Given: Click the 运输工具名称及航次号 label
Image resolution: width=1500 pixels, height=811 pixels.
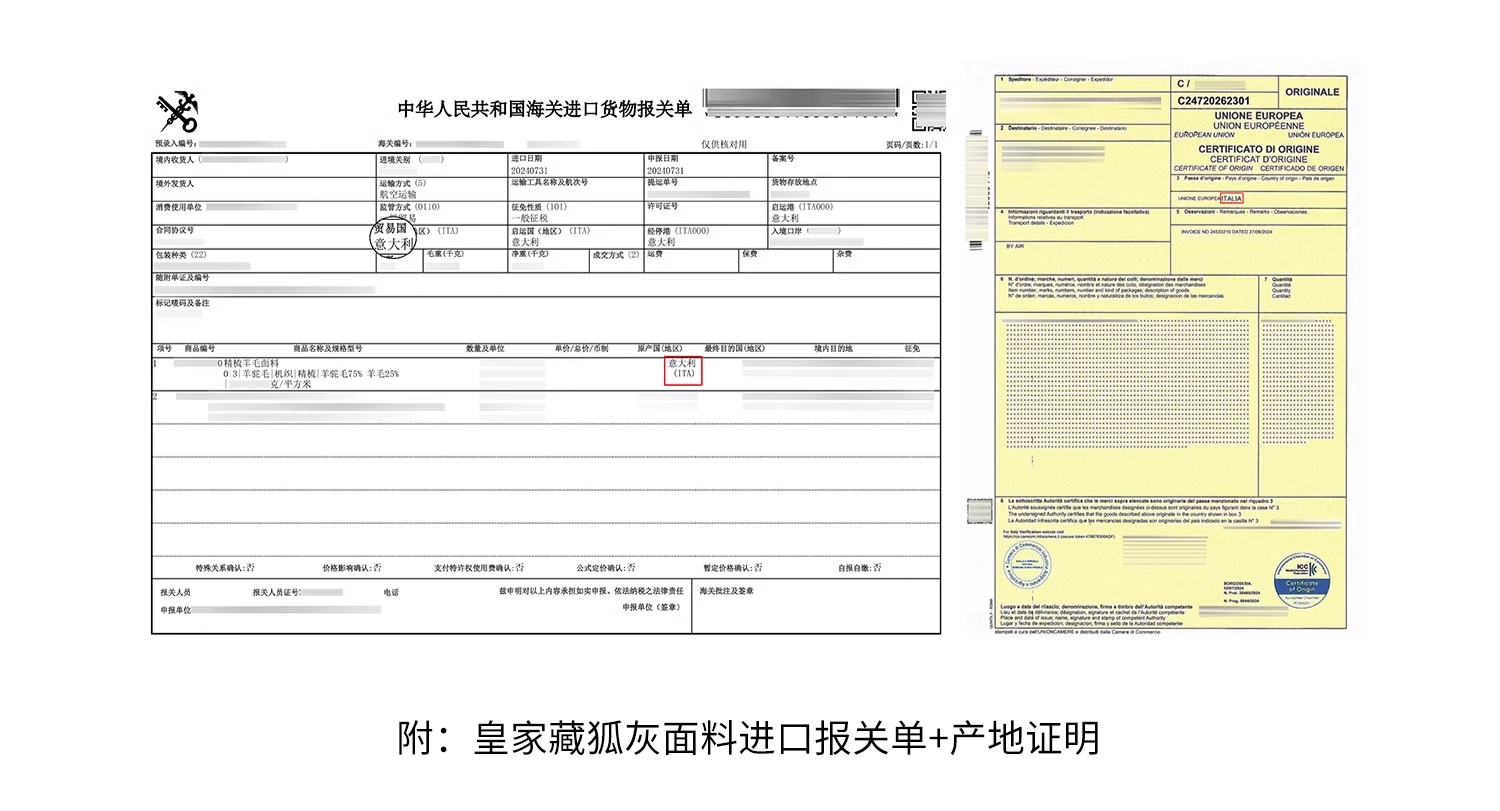Looking at the screenshot, I should (x=549, y=183).
